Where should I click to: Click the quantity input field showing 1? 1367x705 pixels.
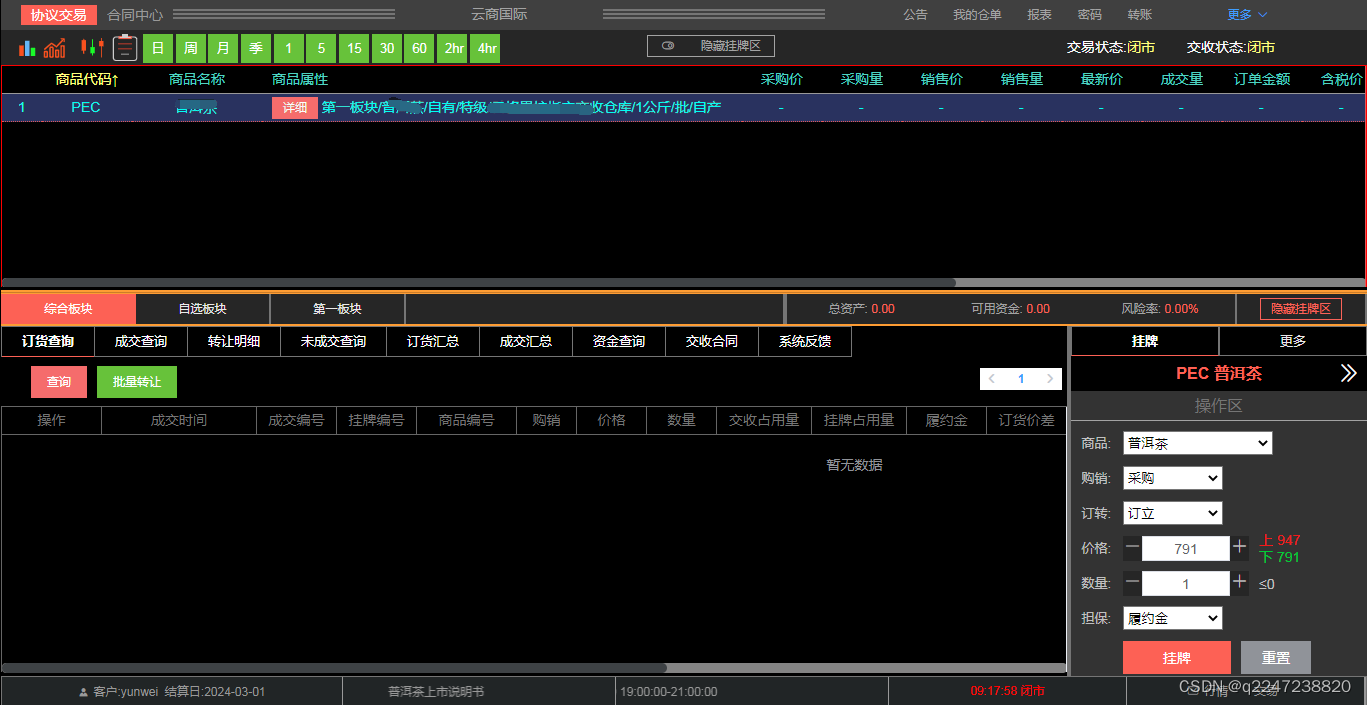pyautogui.click(x=1186, y=584)
